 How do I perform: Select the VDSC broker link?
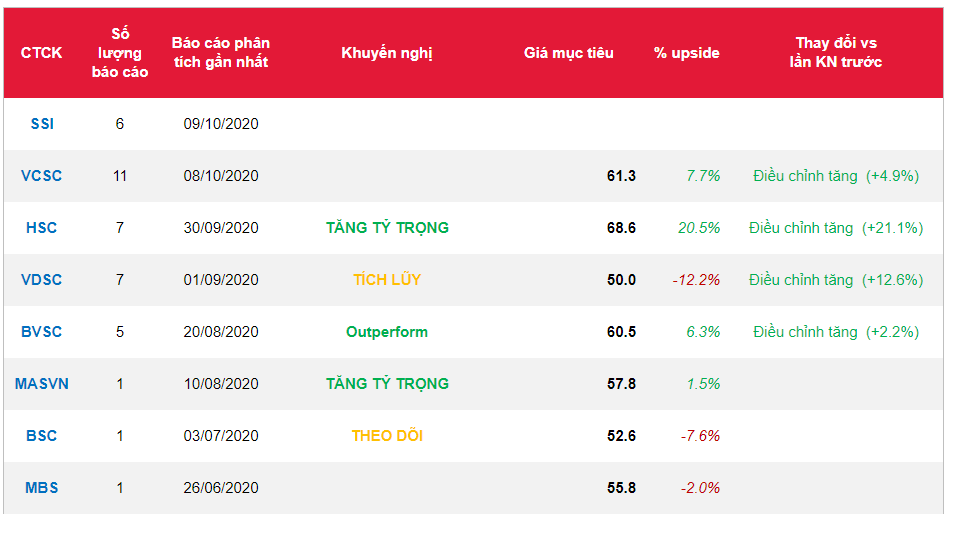click(42, 280)
